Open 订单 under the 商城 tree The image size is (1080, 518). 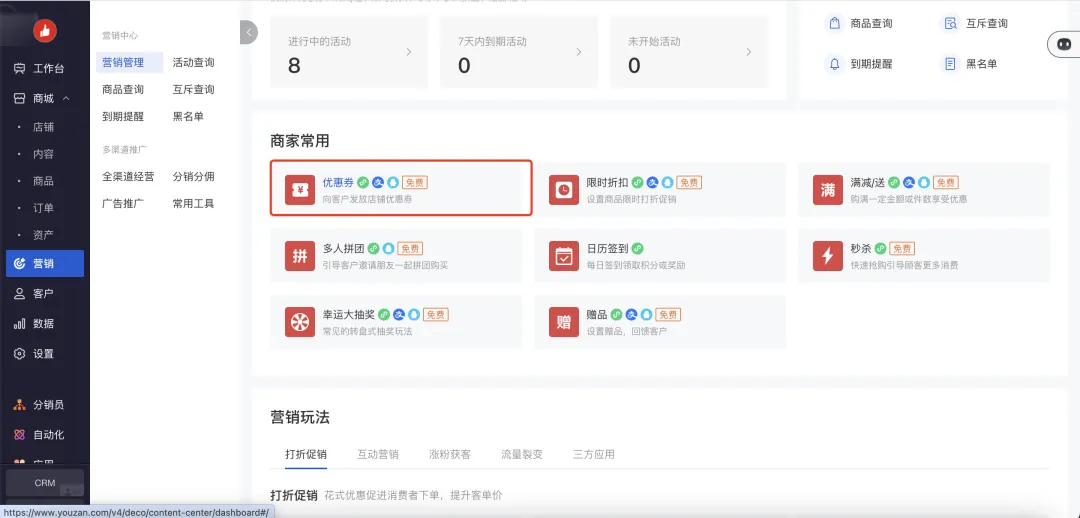pos(43,208)
